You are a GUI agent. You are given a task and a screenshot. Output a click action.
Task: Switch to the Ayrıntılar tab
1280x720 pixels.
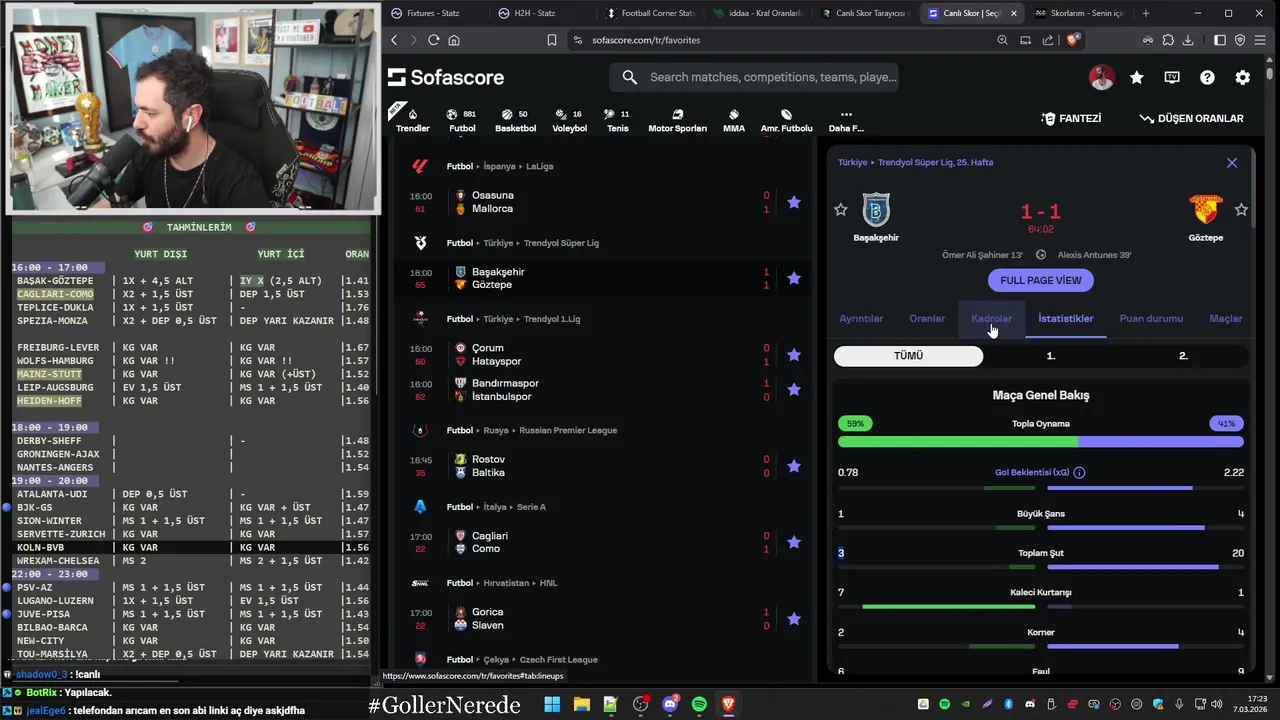click(861, 318)
